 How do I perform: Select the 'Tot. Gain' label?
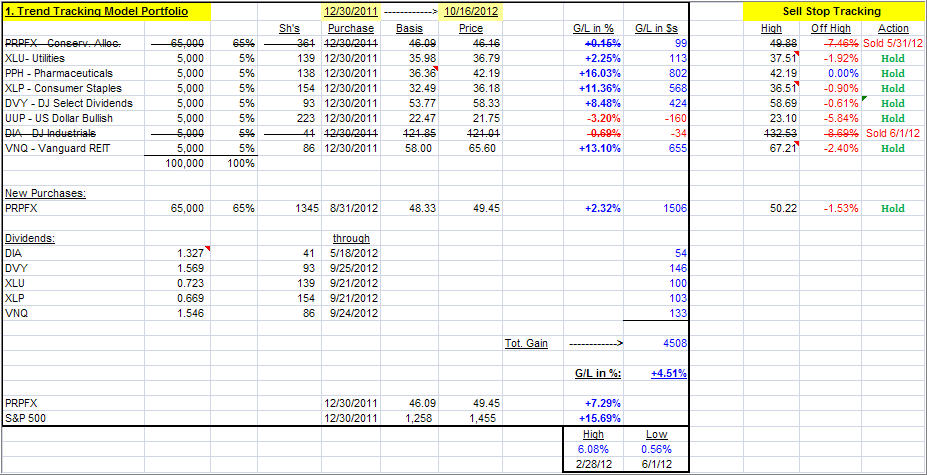[526, 342]
